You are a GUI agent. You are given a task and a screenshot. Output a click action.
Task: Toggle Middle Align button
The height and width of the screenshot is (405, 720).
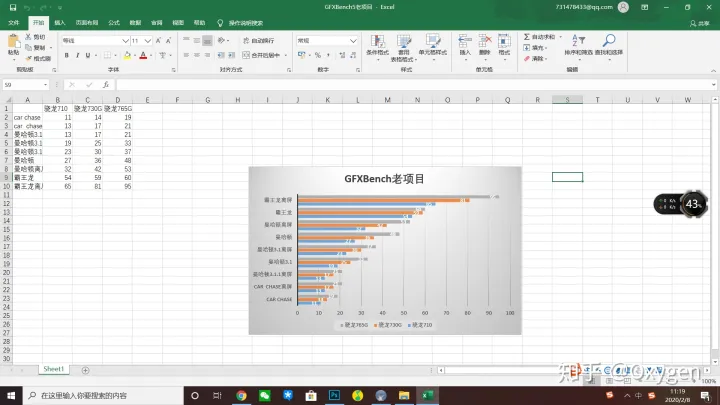[197, 40]
